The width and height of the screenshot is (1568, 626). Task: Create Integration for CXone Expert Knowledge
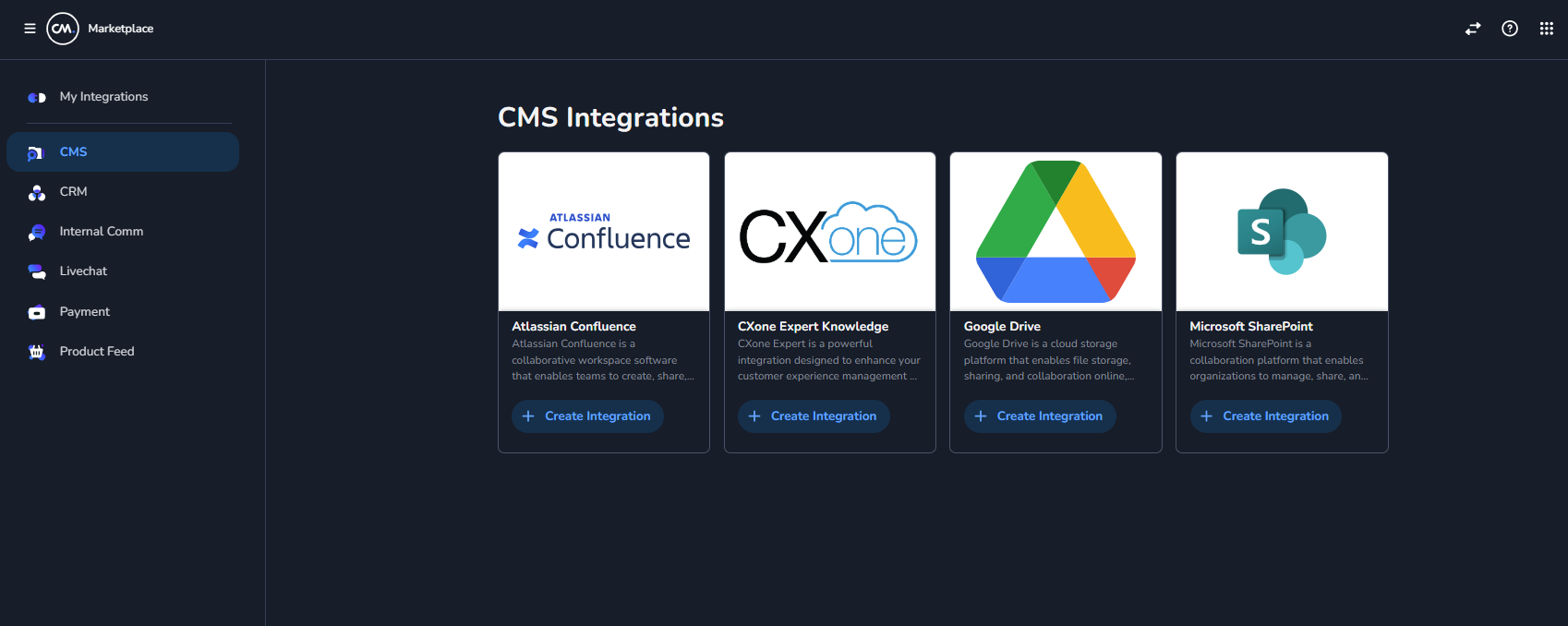(x=814, y=416)
